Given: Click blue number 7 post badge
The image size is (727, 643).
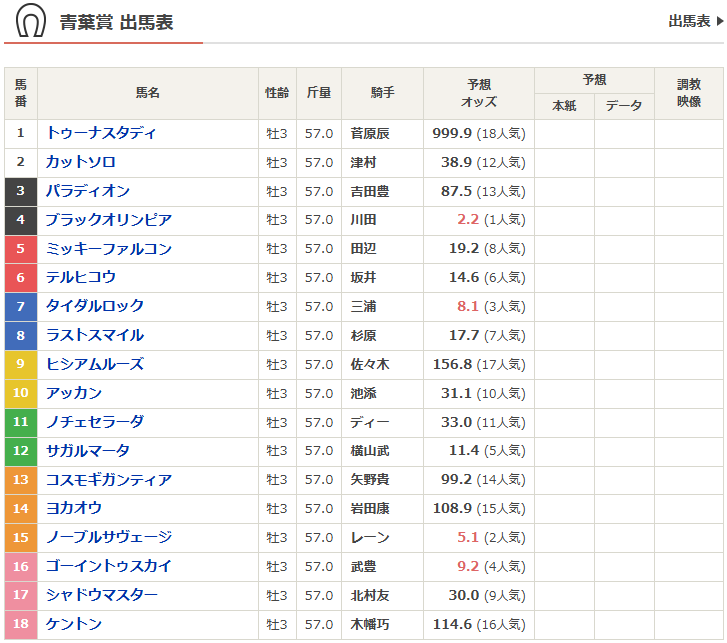Looking at the screenshot, I should pyautogui.click(x=21, y=306).
